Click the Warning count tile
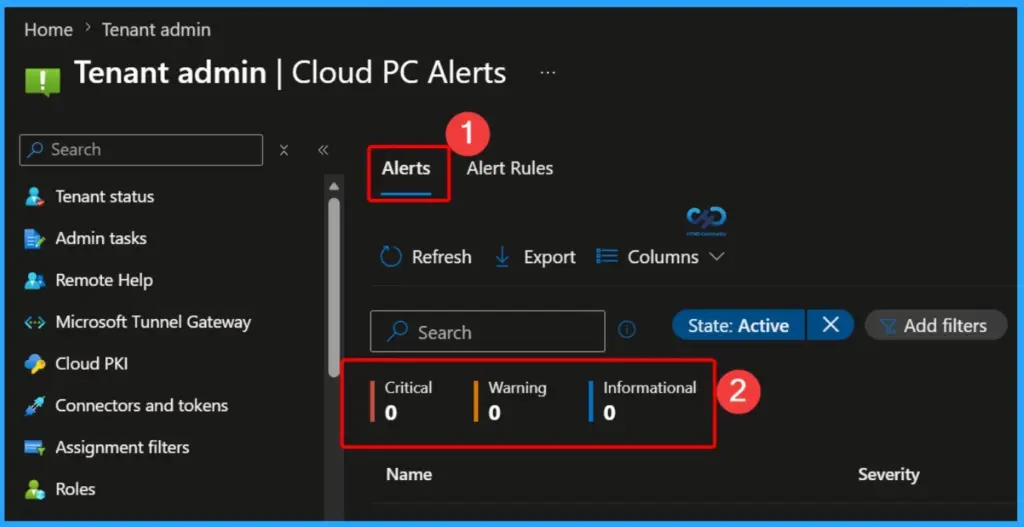1024x527 pixels. point(510,401)
